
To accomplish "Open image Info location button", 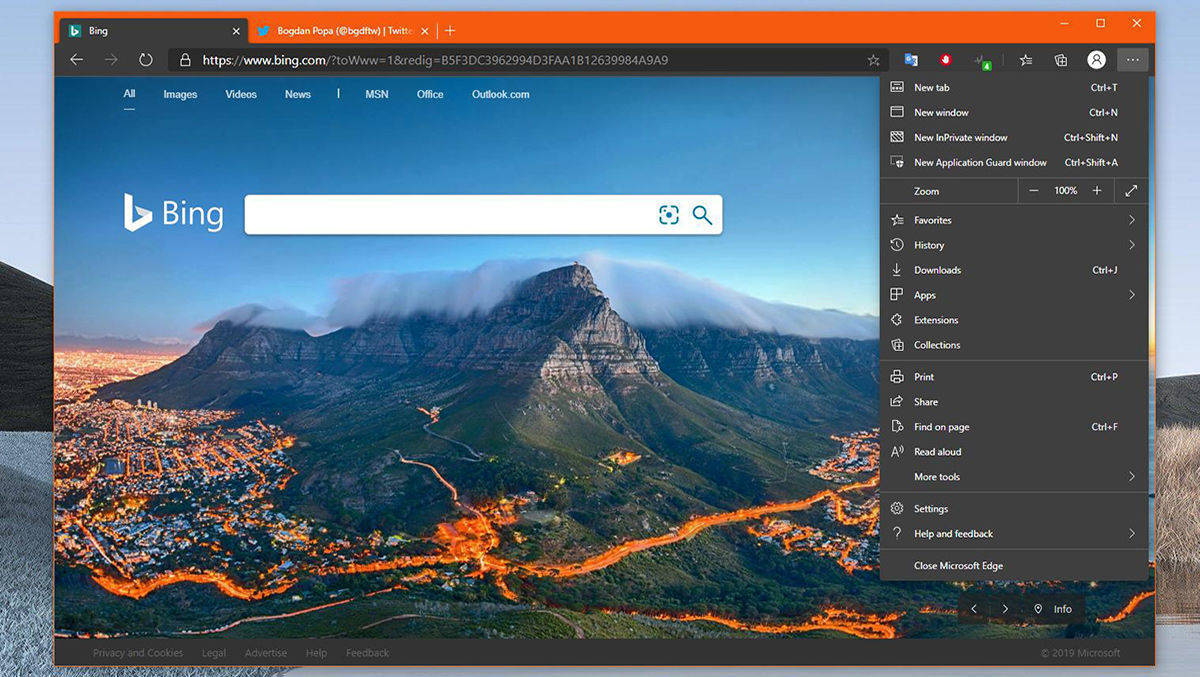I will [x=1052, y=609].
